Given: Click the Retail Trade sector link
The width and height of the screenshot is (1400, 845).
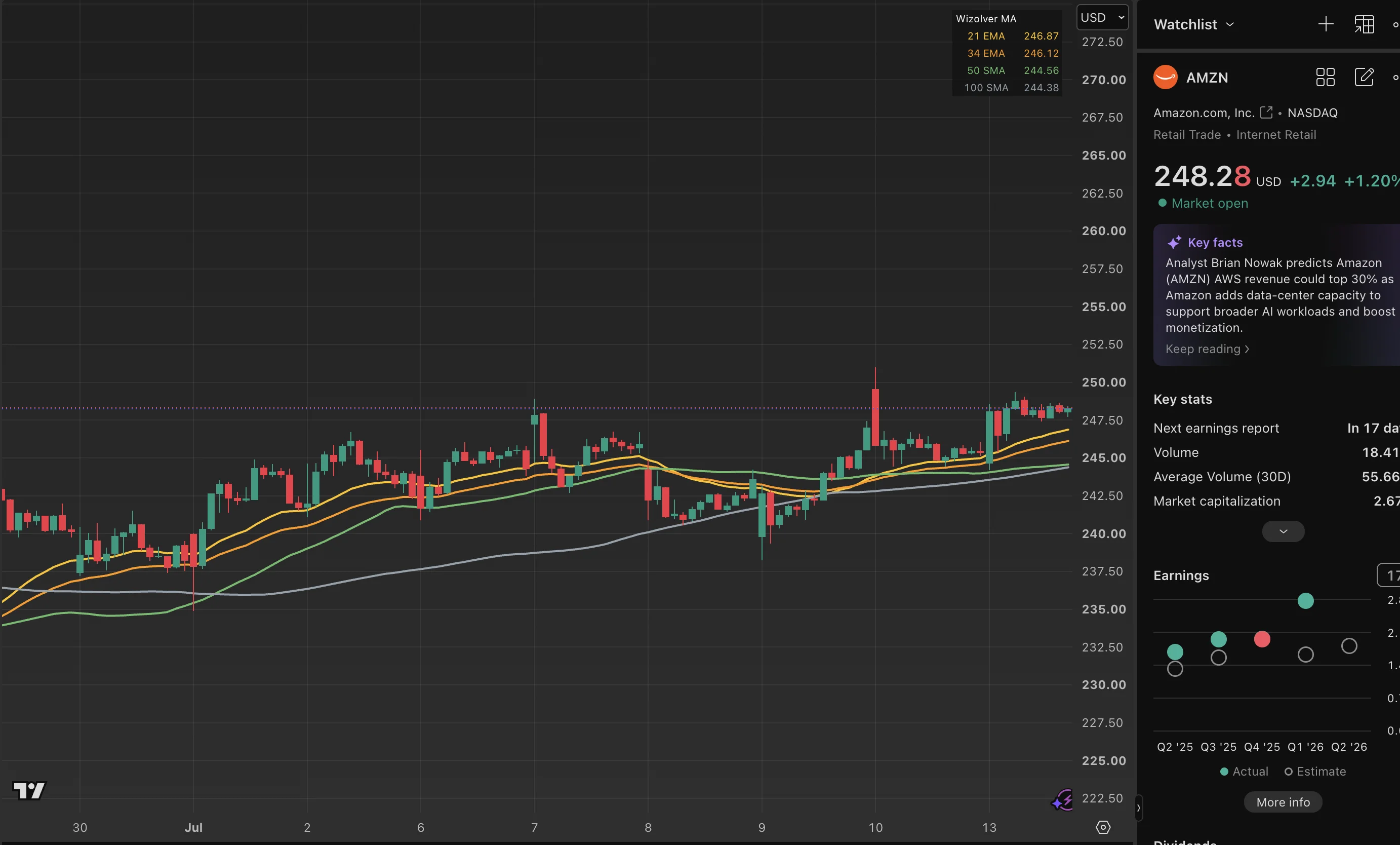Looking at the screenshot, I should (1187, 135).
